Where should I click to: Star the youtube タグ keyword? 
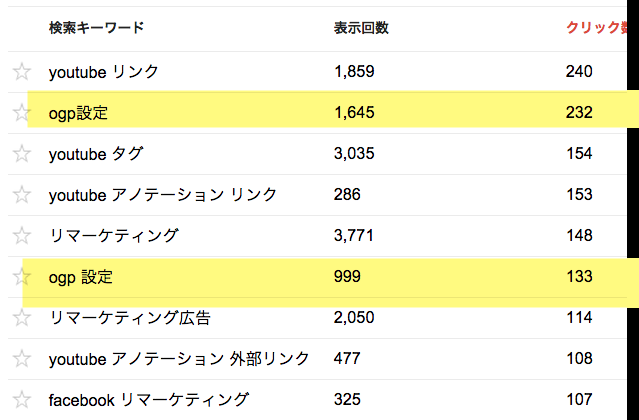click(x=22, y=154)
